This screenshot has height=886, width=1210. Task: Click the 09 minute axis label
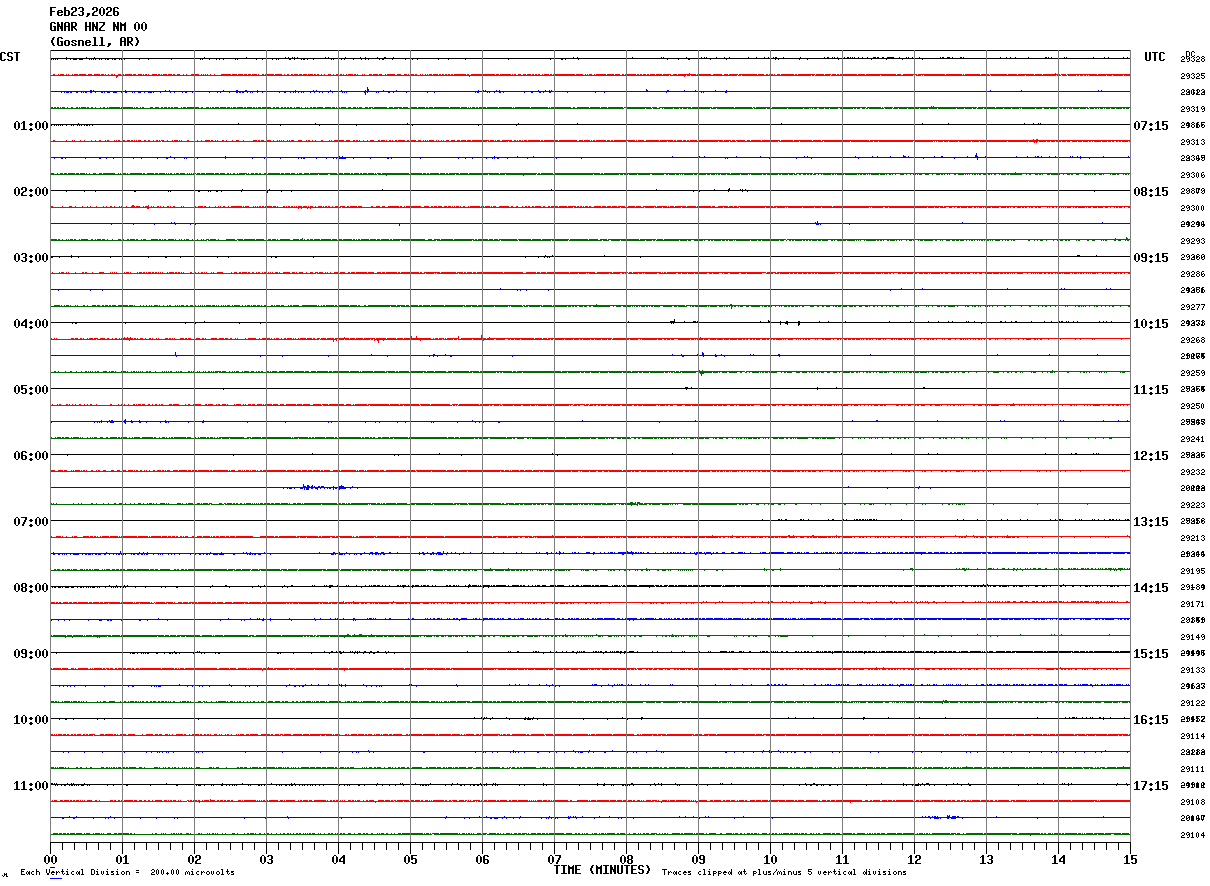click(699, 859)
